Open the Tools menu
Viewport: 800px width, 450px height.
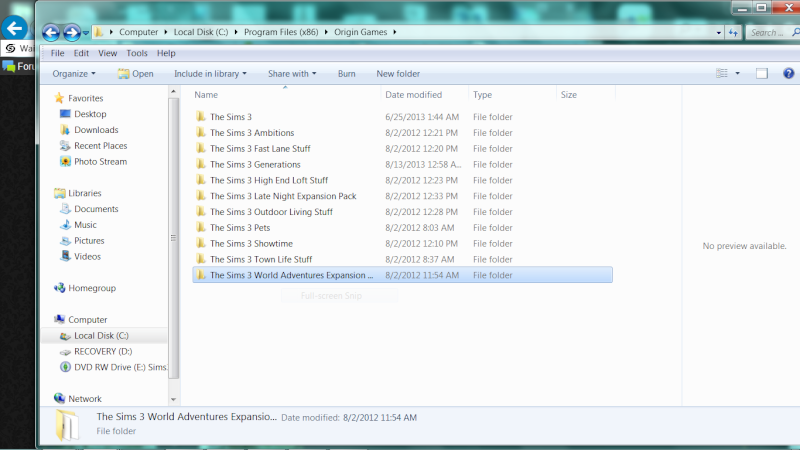137,53
